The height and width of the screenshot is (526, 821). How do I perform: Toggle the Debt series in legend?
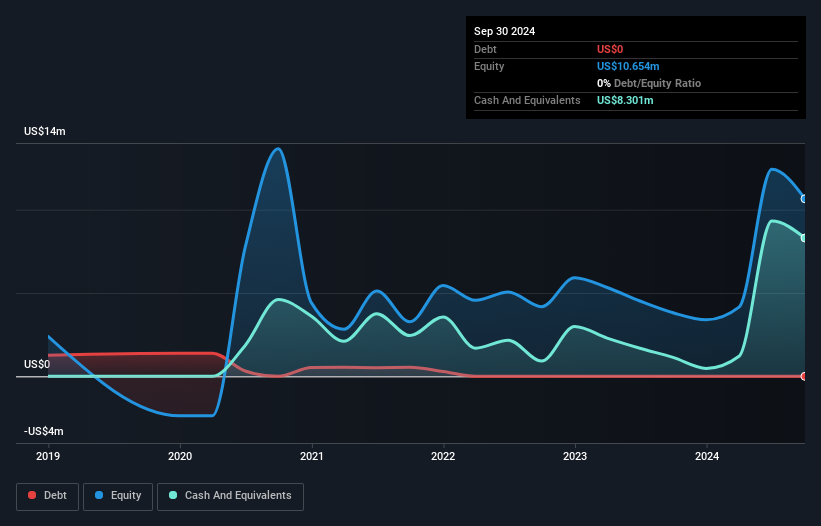point(48,496)
